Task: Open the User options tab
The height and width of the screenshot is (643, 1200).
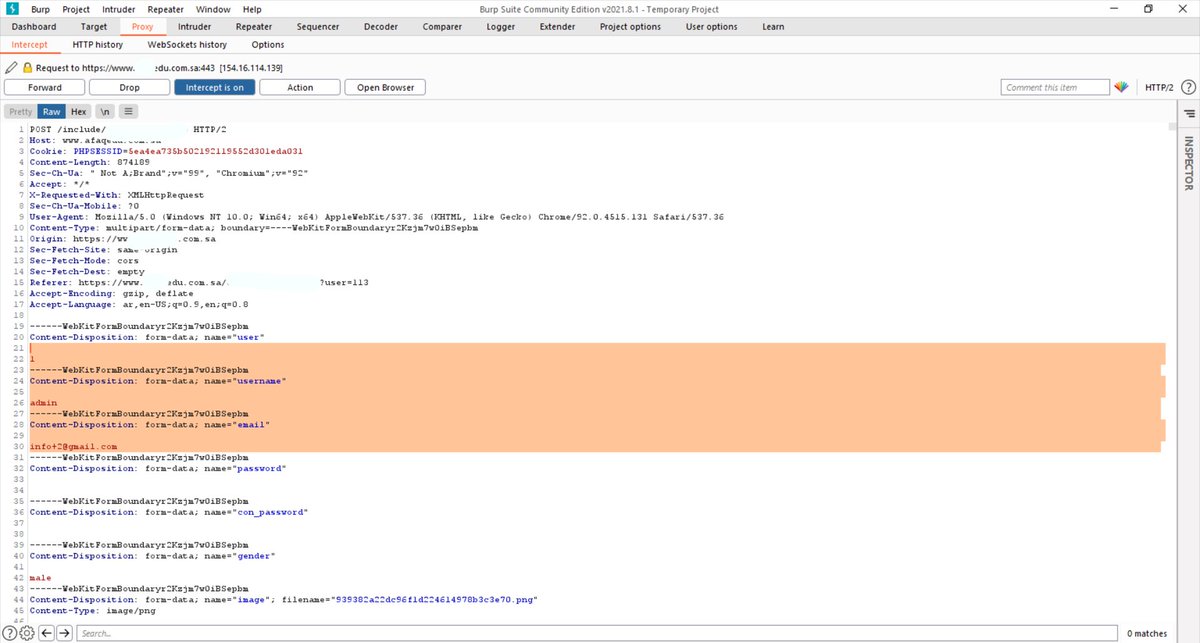Action: click(x=712, y=27)
